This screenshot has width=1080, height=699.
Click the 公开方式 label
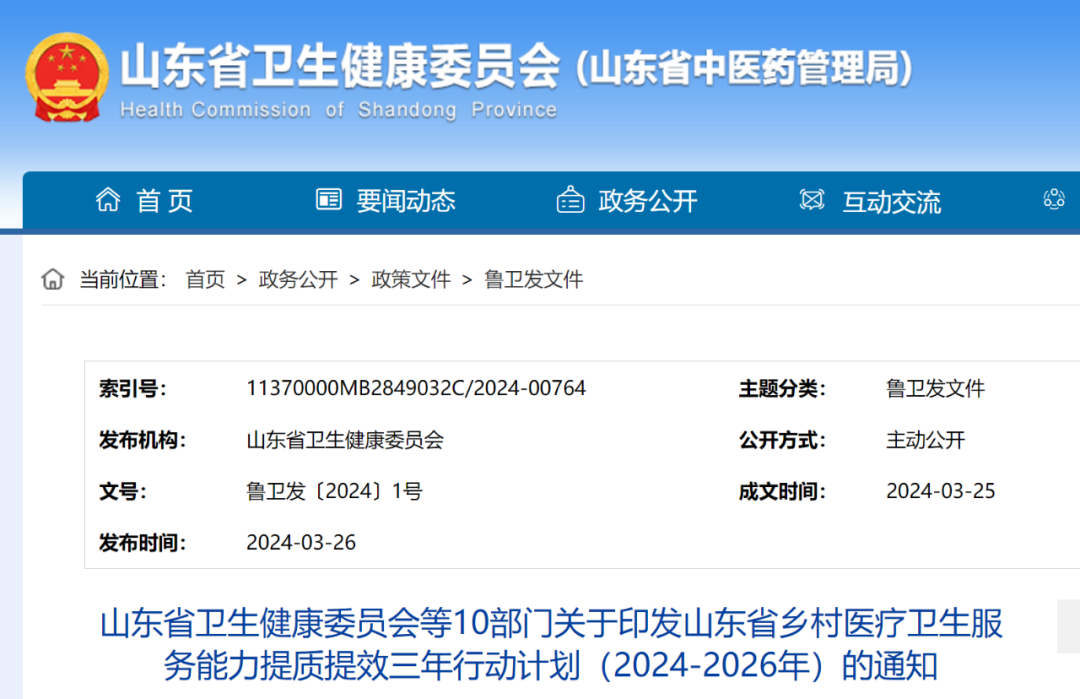(x=782, y=440)
